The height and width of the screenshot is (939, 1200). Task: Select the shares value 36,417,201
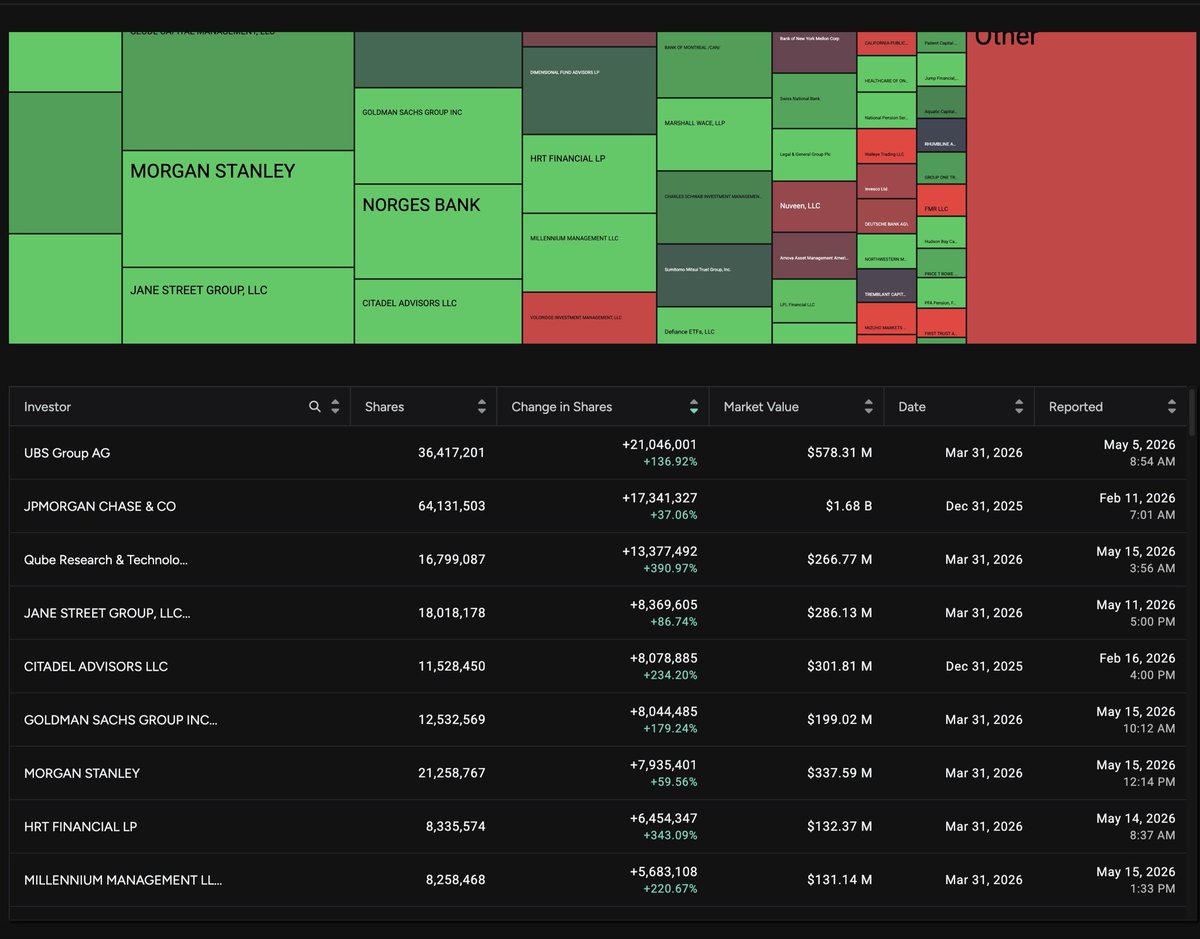(451, 453)
